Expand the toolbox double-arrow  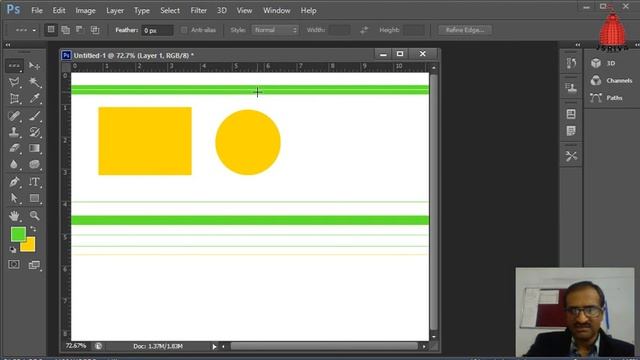[x=8, y=45]
